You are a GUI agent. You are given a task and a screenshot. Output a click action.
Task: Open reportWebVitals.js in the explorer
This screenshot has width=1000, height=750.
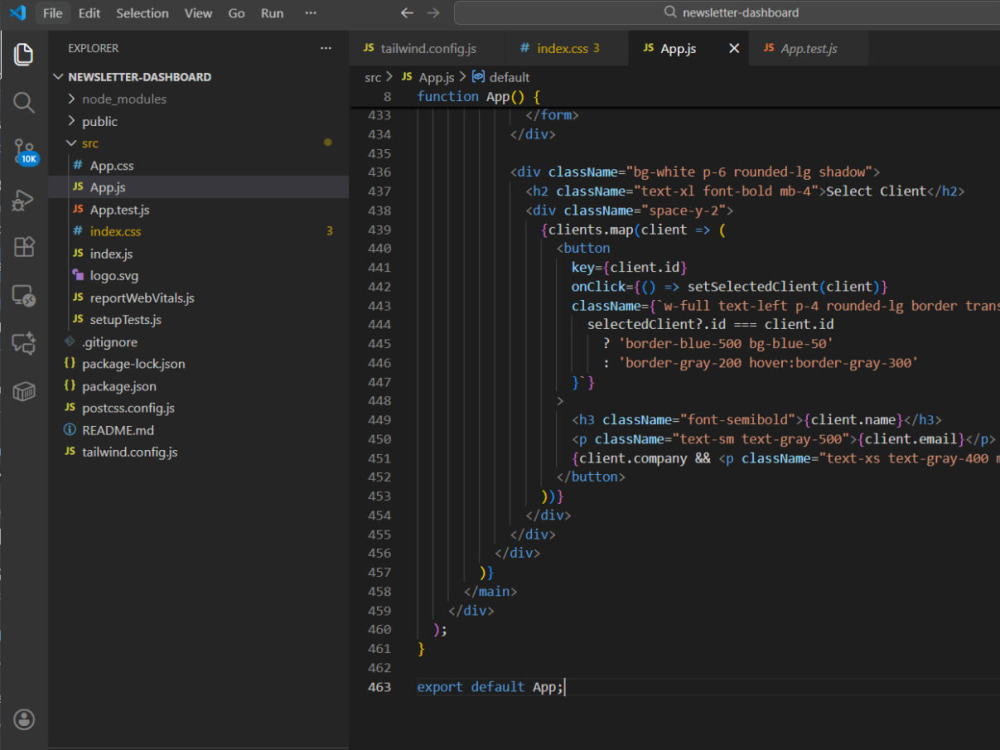pos(198,298)
